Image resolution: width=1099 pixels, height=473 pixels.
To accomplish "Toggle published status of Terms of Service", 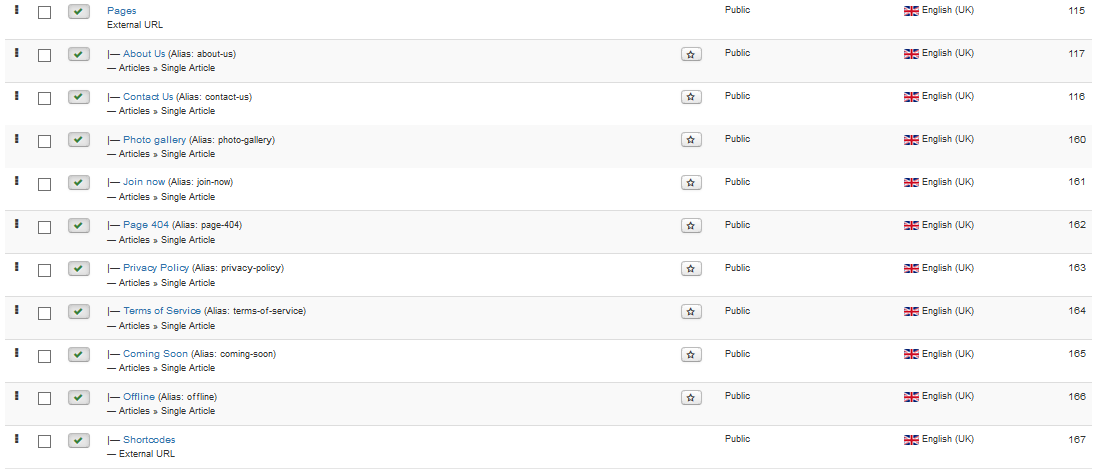I will 78,312.
